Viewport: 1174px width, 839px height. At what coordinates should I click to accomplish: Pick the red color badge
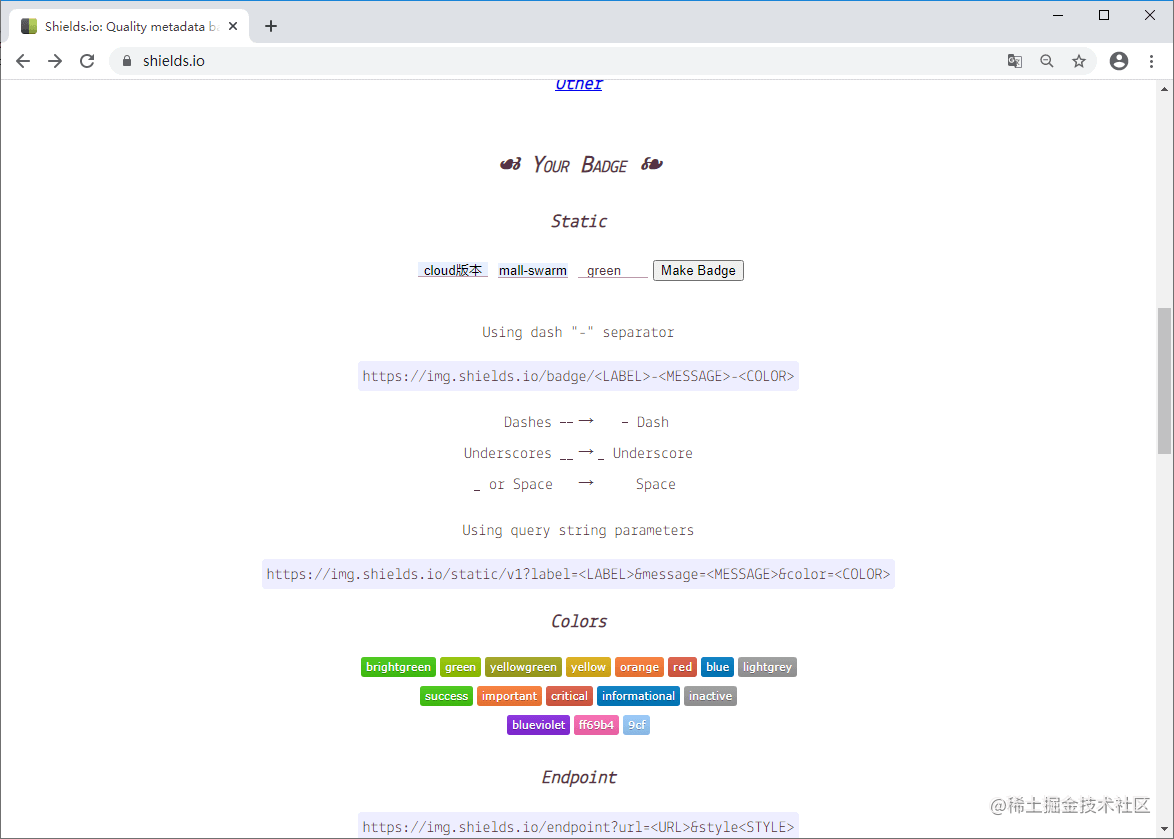click(683, 667)
